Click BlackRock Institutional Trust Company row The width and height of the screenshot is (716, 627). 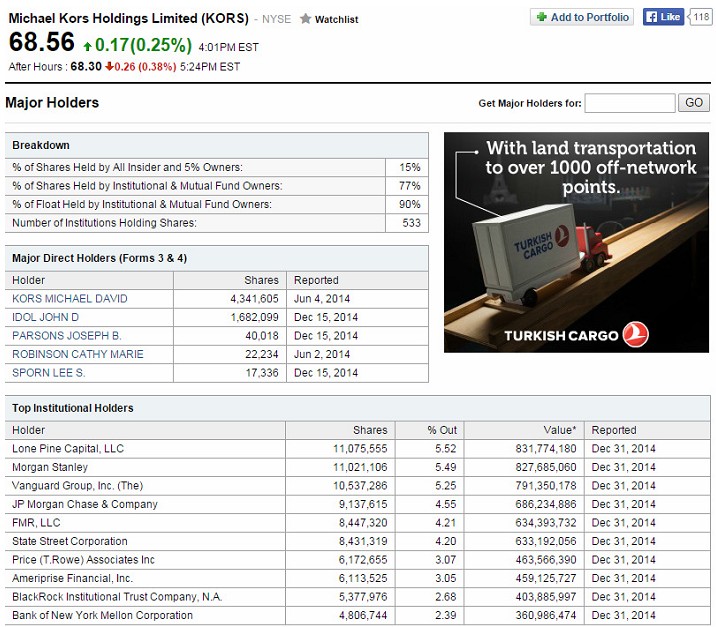[358, 597]
